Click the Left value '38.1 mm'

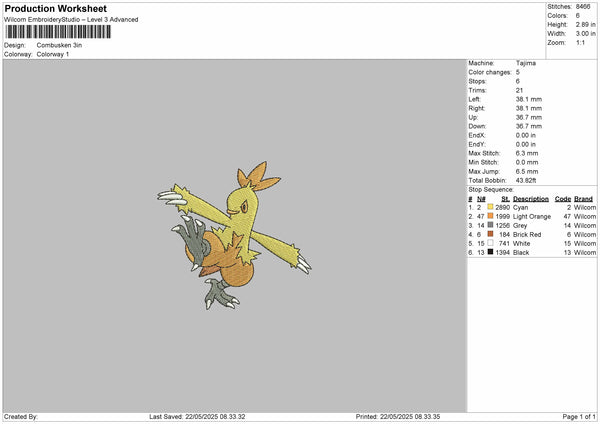529,99
